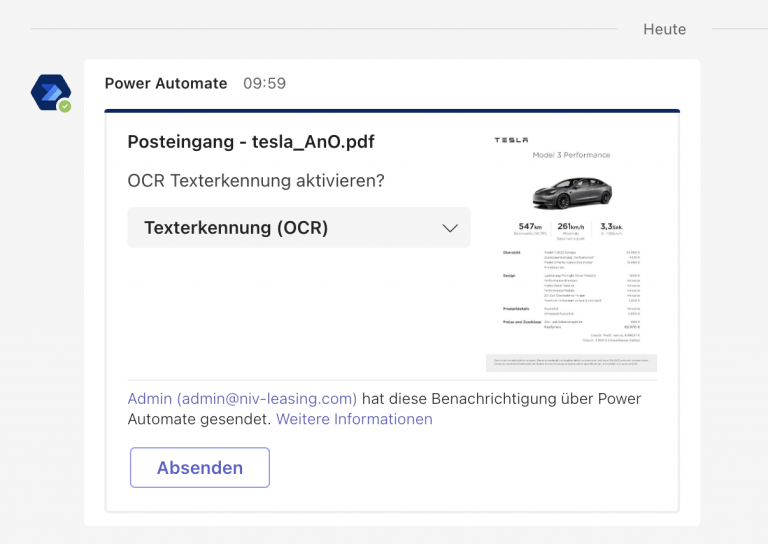The width and height of the screenshot is (768, 544).
Task: Click the Heute date separator label
Action: (x=665, y=29)
